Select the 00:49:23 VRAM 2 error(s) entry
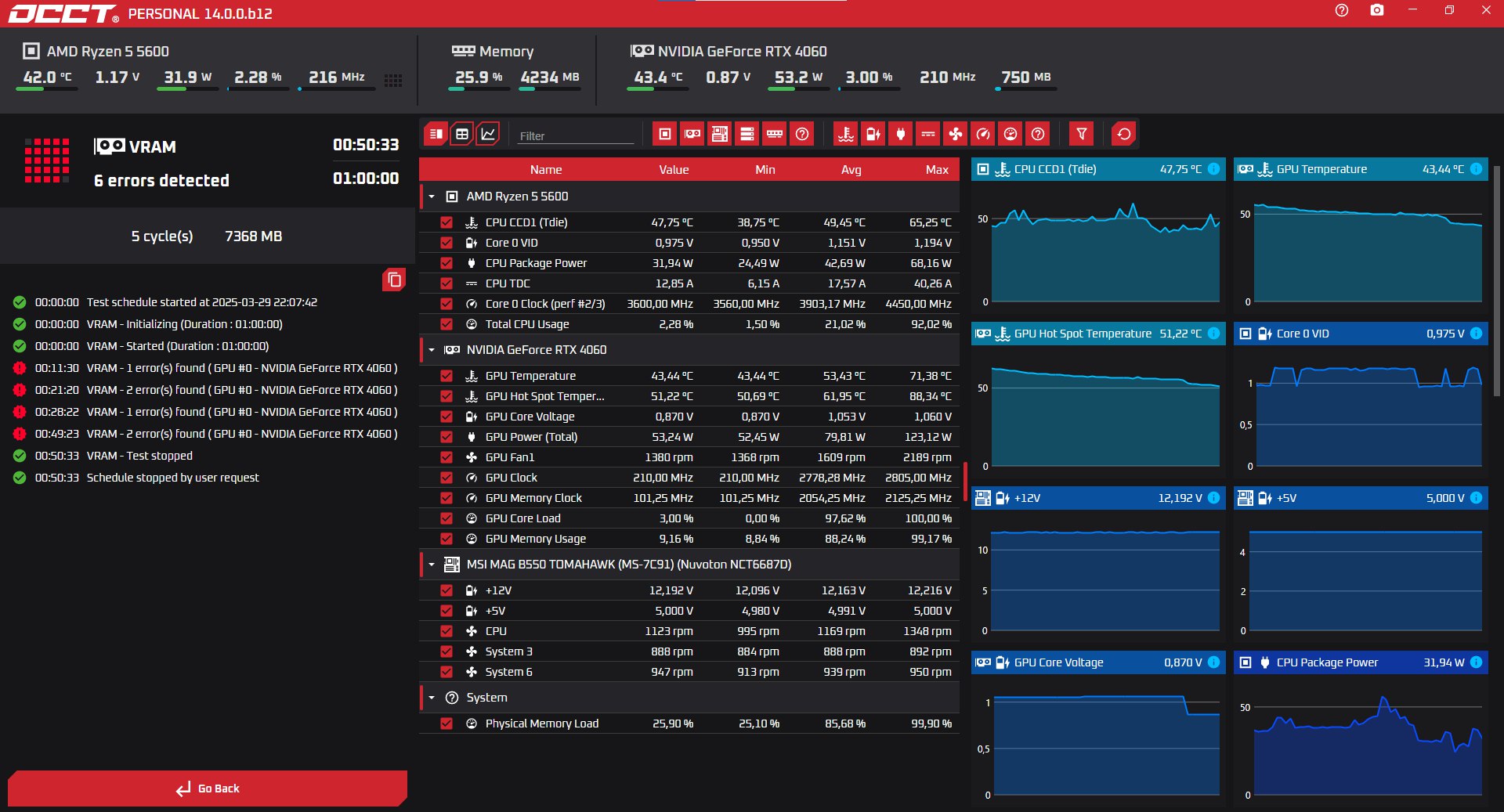This screenshot has height=812, width=1504. click(x=206, y=434)
